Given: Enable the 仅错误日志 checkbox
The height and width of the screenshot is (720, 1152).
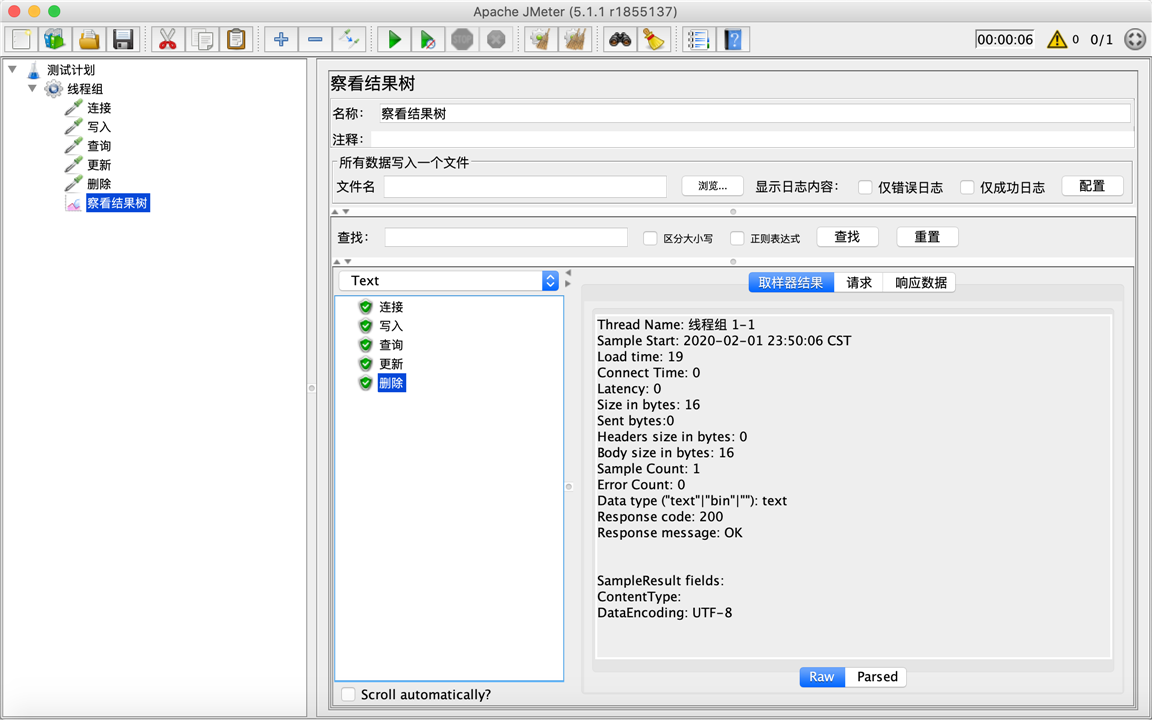Looking at the screenshot, I should tap(865, 187).
